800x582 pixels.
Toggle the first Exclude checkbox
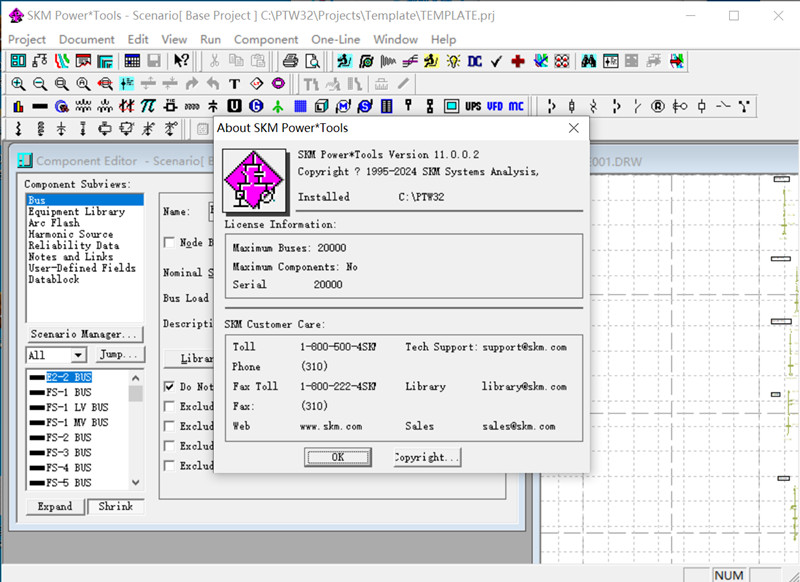[169, 406]
